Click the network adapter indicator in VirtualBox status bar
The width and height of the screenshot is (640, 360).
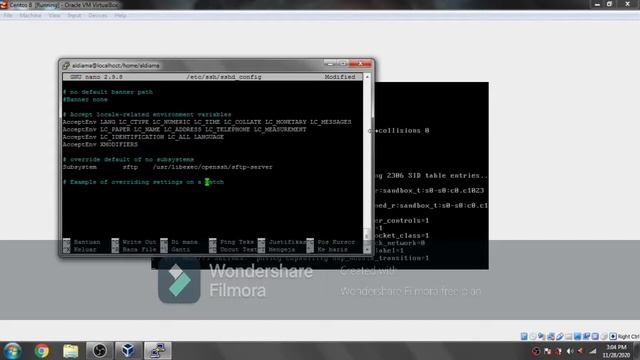click(551, 336)
